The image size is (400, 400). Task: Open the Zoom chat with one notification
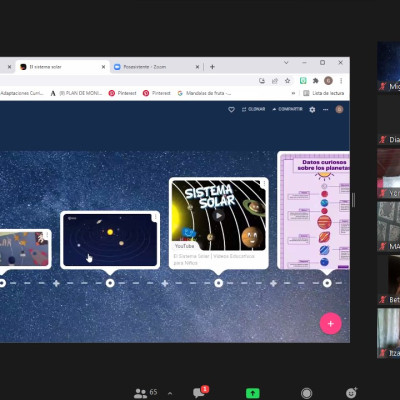(200, 392)
